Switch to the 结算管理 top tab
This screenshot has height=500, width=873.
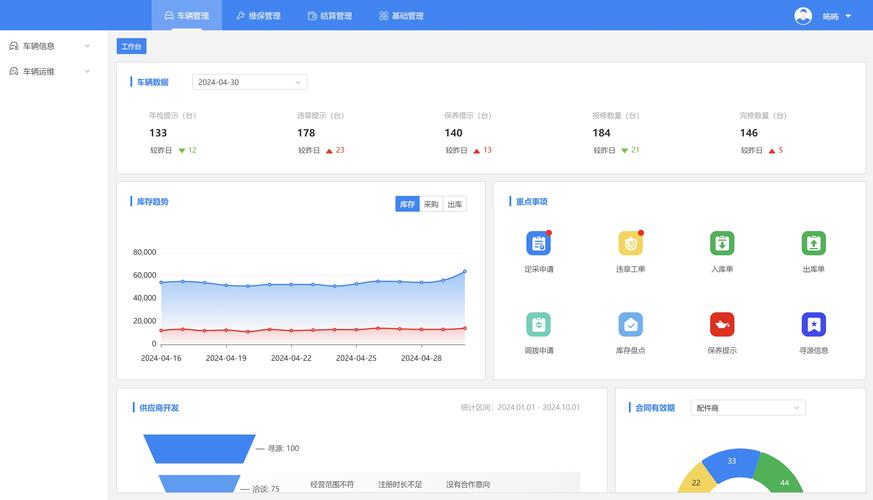coord(330,16)
